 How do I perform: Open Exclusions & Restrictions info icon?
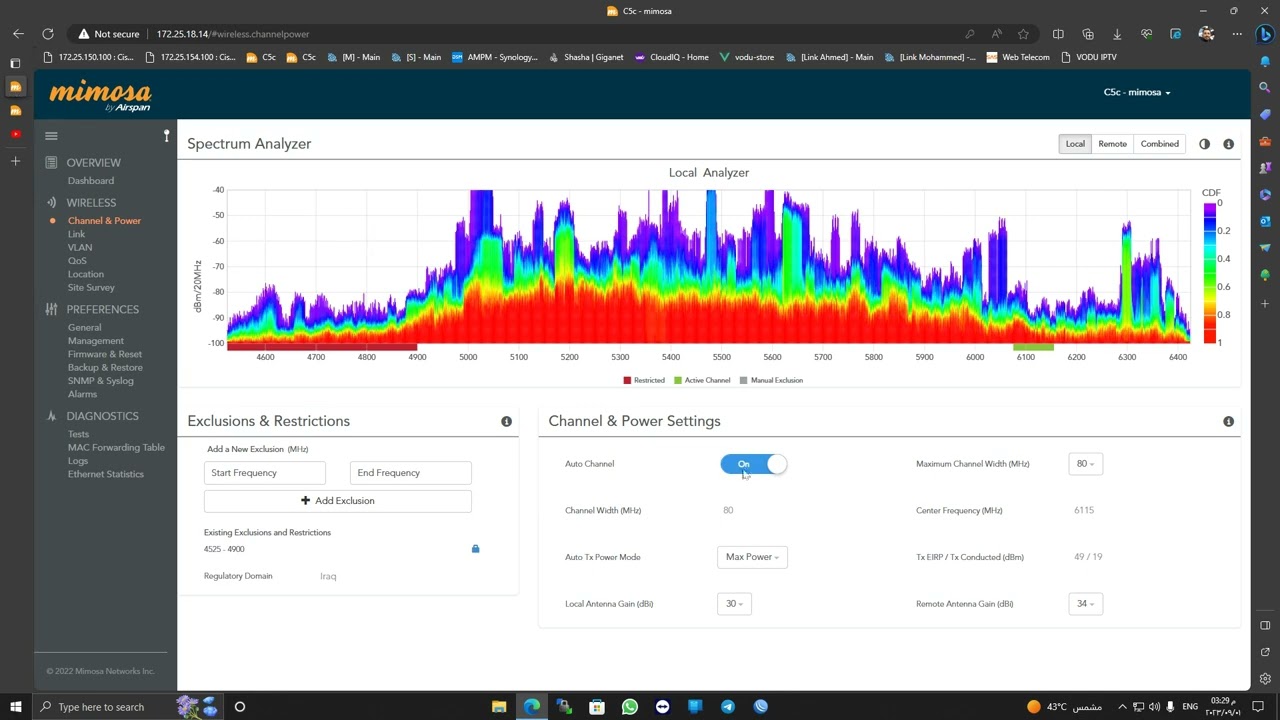[506, 422]
